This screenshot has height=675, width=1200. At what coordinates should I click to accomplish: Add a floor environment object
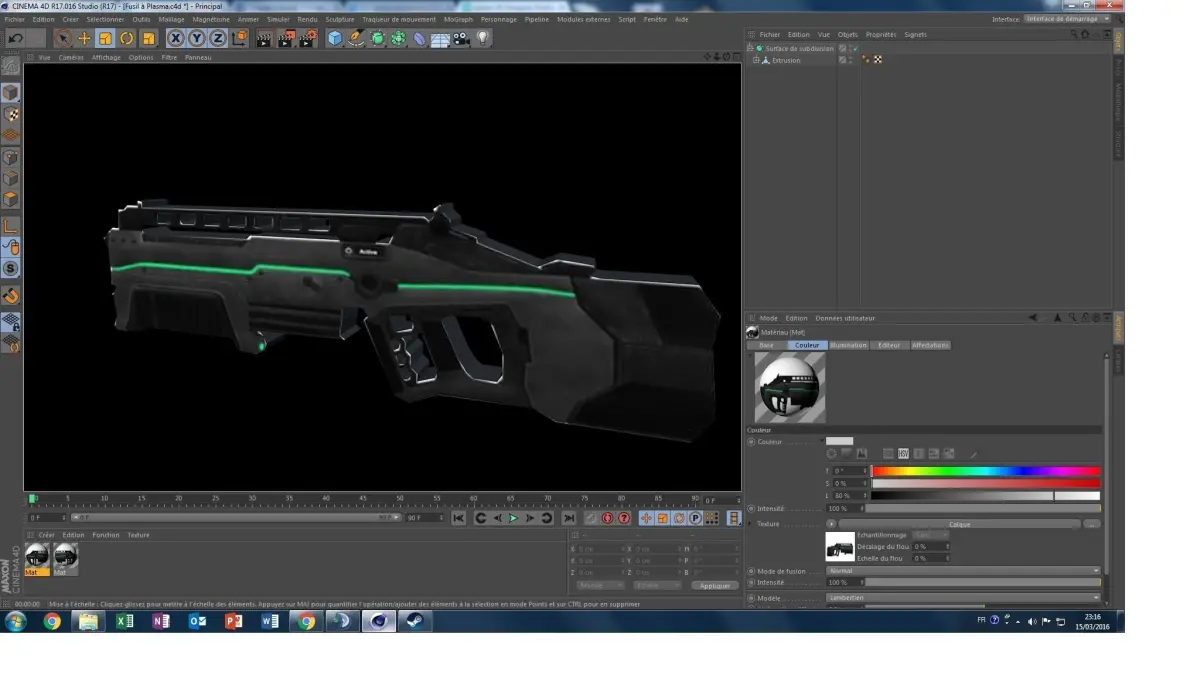tap(440, 38)
